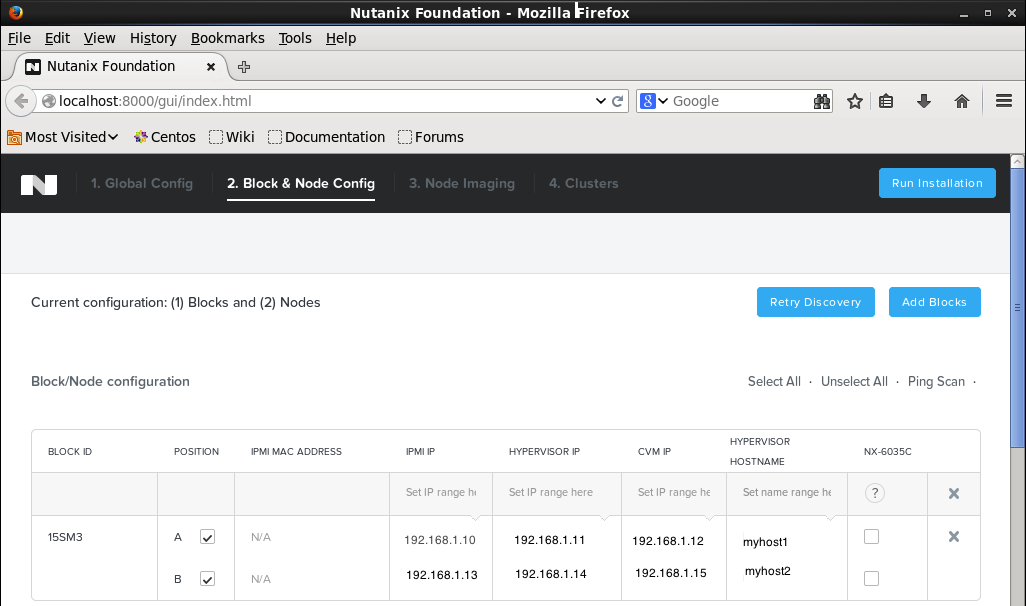The height and width of the screenshot is (606, 1026).
Task: Click the Run Installation button
Action: (937, 183)
